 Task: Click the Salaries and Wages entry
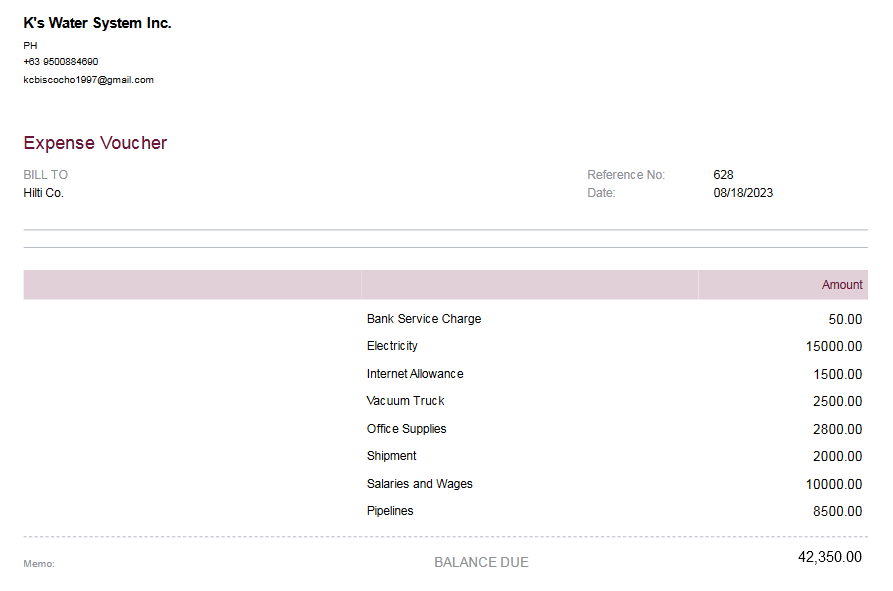tap(419, 484)
